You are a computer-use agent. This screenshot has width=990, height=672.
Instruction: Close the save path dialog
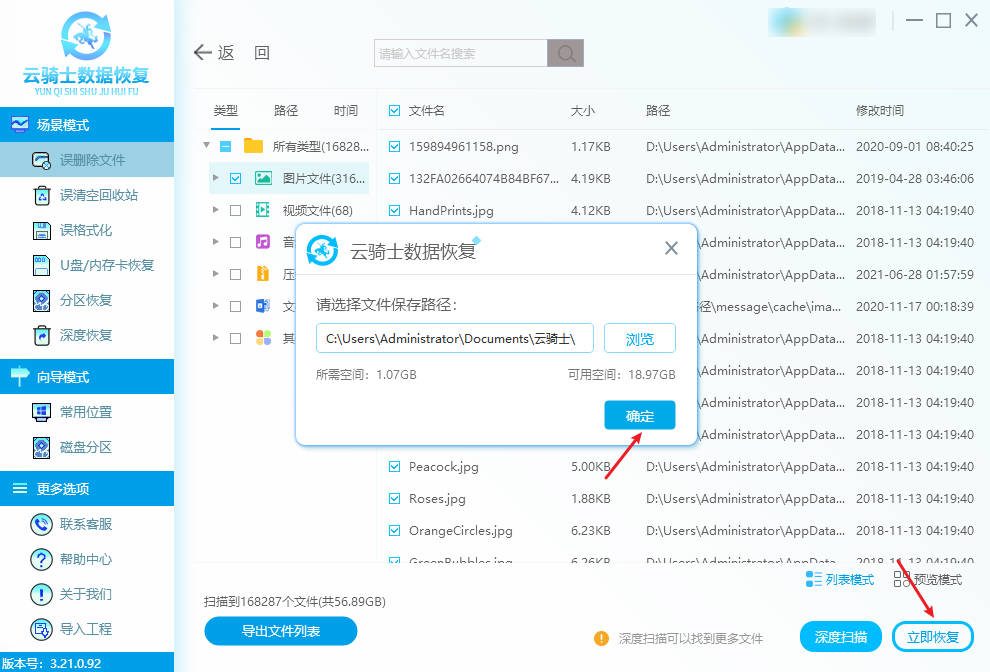671,248
